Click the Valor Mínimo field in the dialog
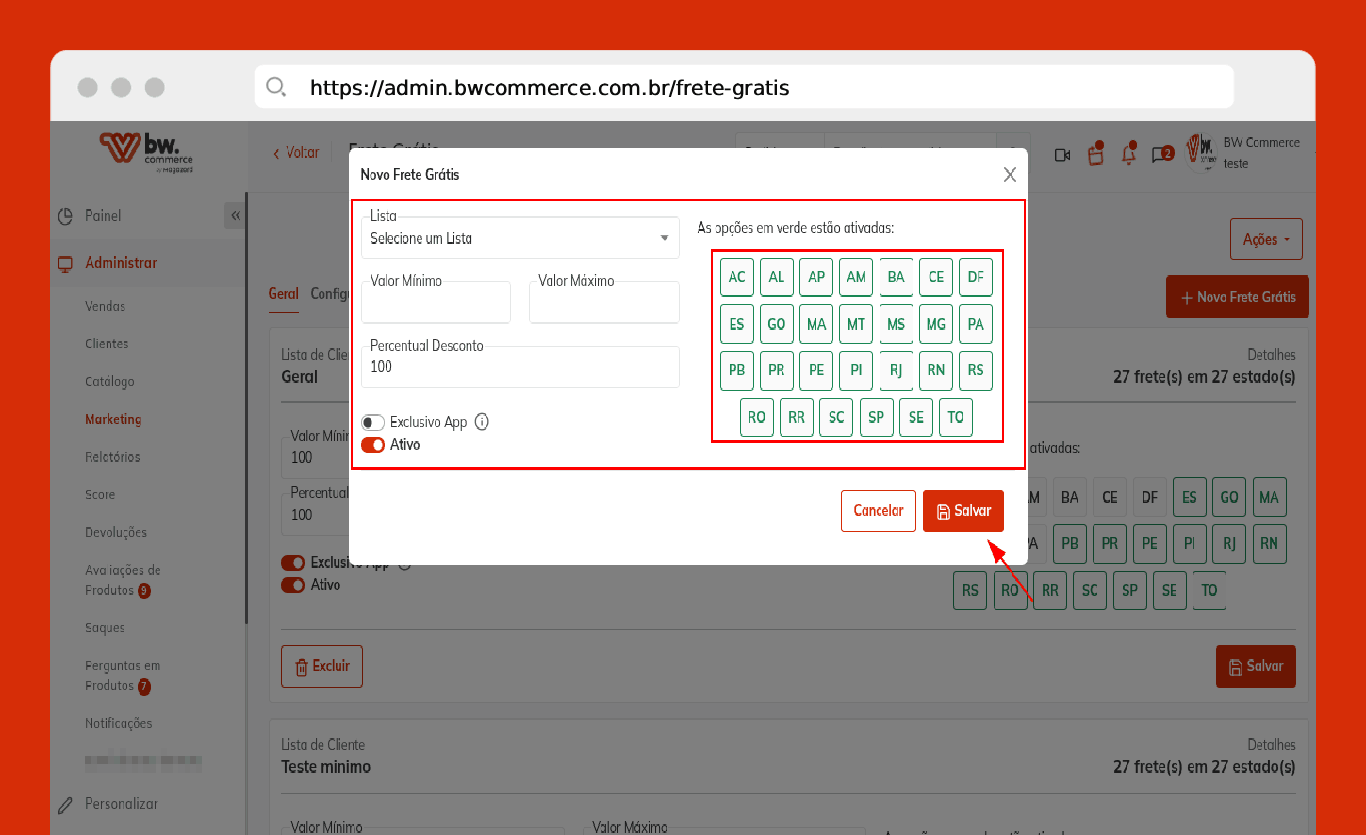Screen dimensions: 1366x835 point(436,302)
